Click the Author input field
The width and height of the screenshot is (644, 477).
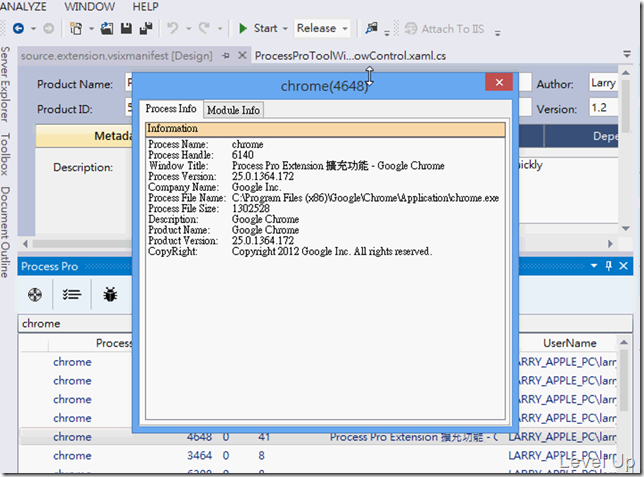603,83
